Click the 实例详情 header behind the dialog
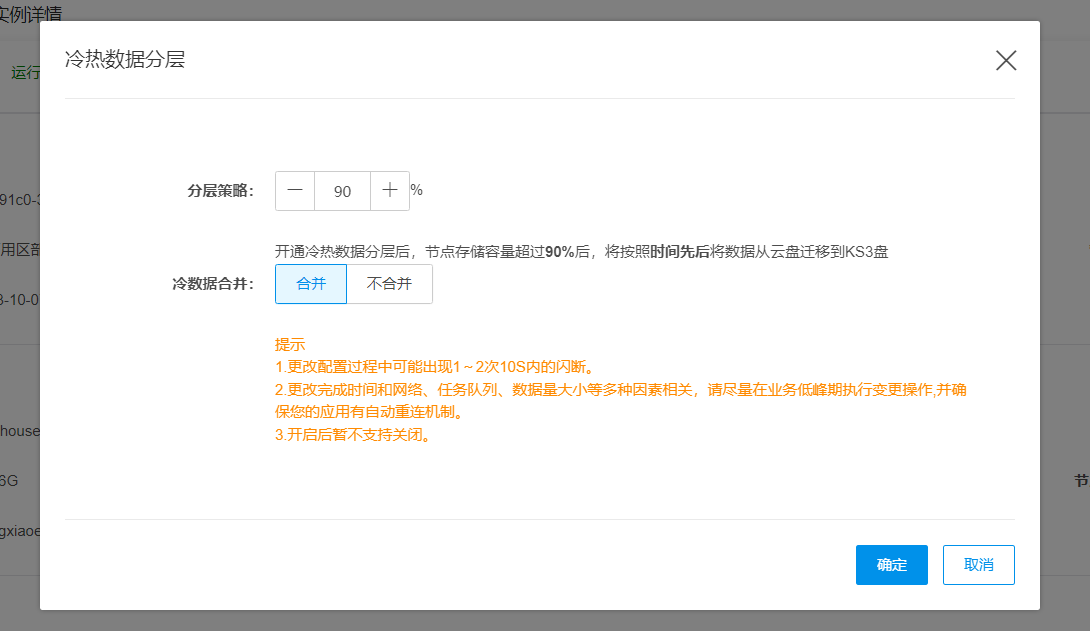This screenshot has height=631, width=1090. pos(30,14)
